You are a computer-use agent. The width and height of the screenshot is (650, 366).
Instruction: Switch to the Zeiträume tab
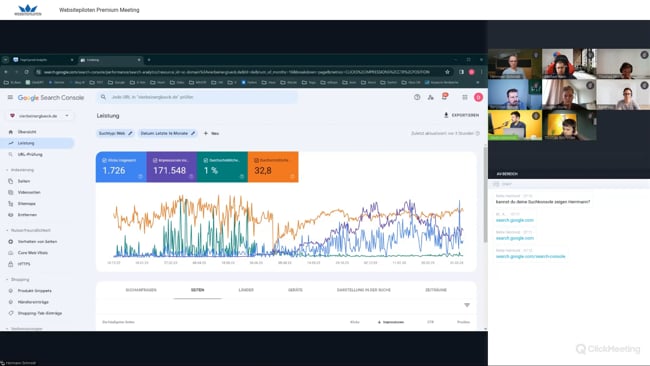436,290
